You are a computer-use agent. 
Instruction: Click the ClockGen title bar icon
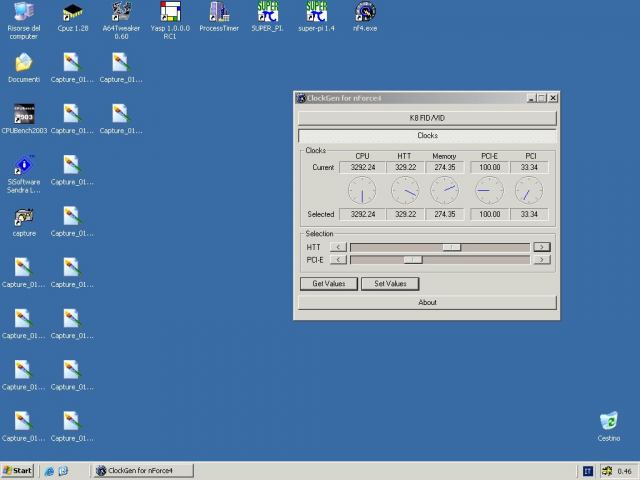[x=301, y=98]
